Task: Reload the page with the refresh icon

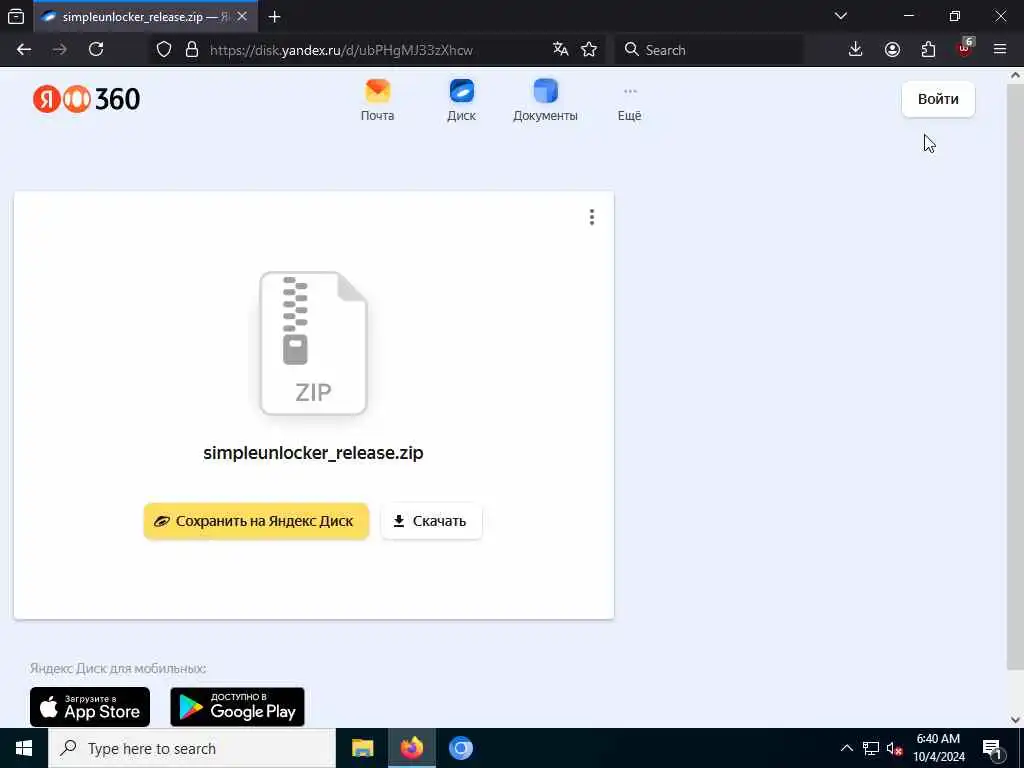Action: click(x=96, y=50)
